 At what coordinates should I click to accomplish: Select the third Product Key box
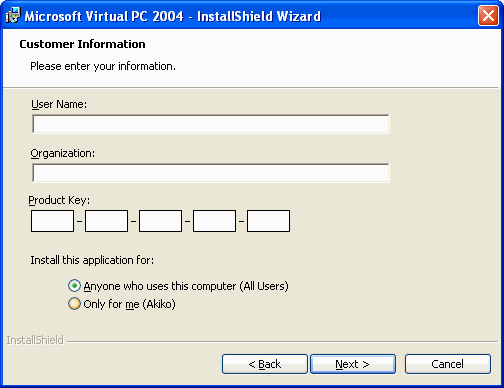coord(160,221)
